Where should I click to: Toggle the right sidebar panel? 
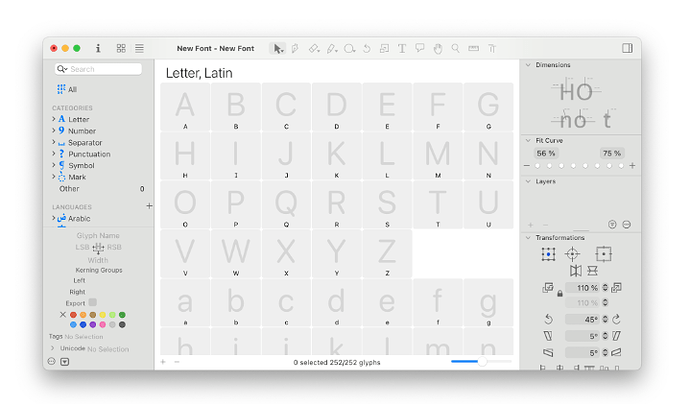pyautogui.click(x=627, y=48)
